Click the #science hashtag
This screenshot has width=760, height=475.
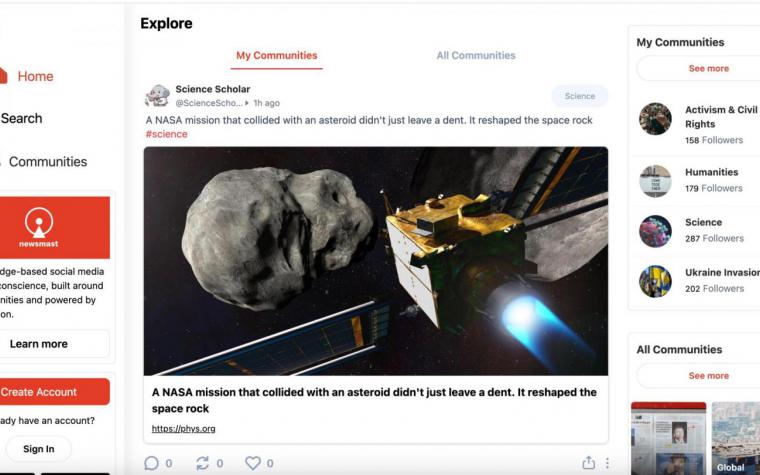point(166,134)
